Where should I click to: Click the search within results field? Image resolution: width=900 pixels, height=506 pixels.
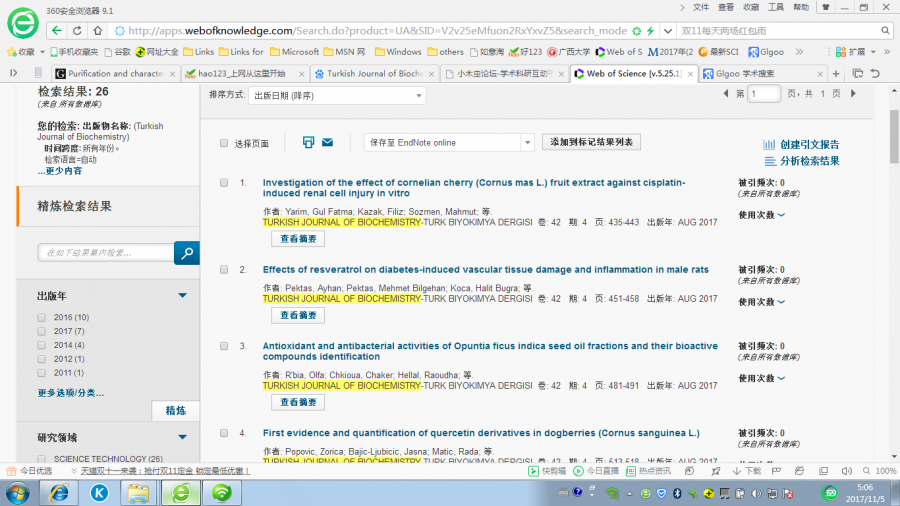(x=106, y=253)
